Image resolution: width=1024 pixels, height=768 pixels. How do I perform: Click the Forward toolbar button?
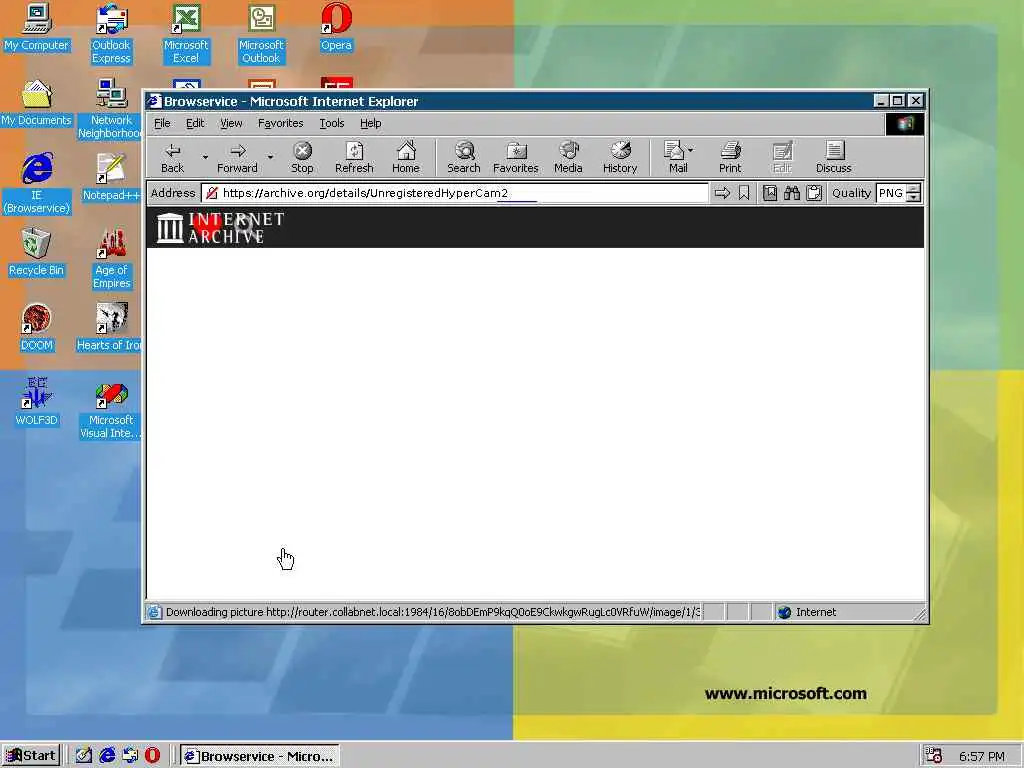(238, 158)
